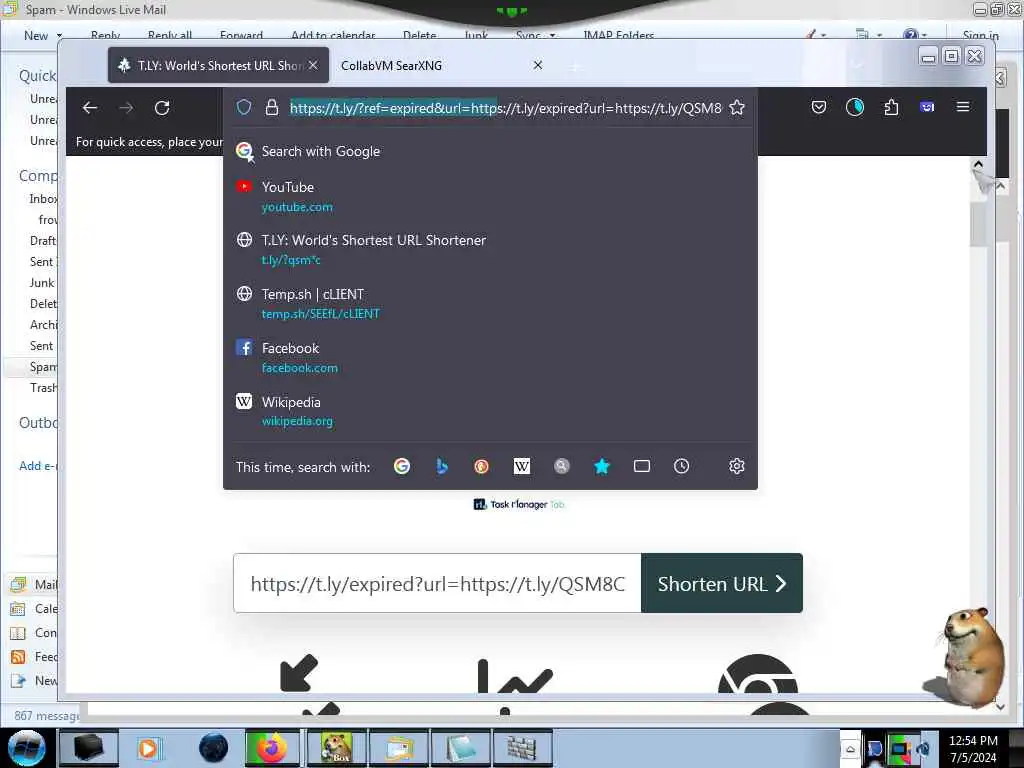Search this time with Wikipedia icon
The height and width of the screenshot is (768, 1024).
(x=522, y=466)
